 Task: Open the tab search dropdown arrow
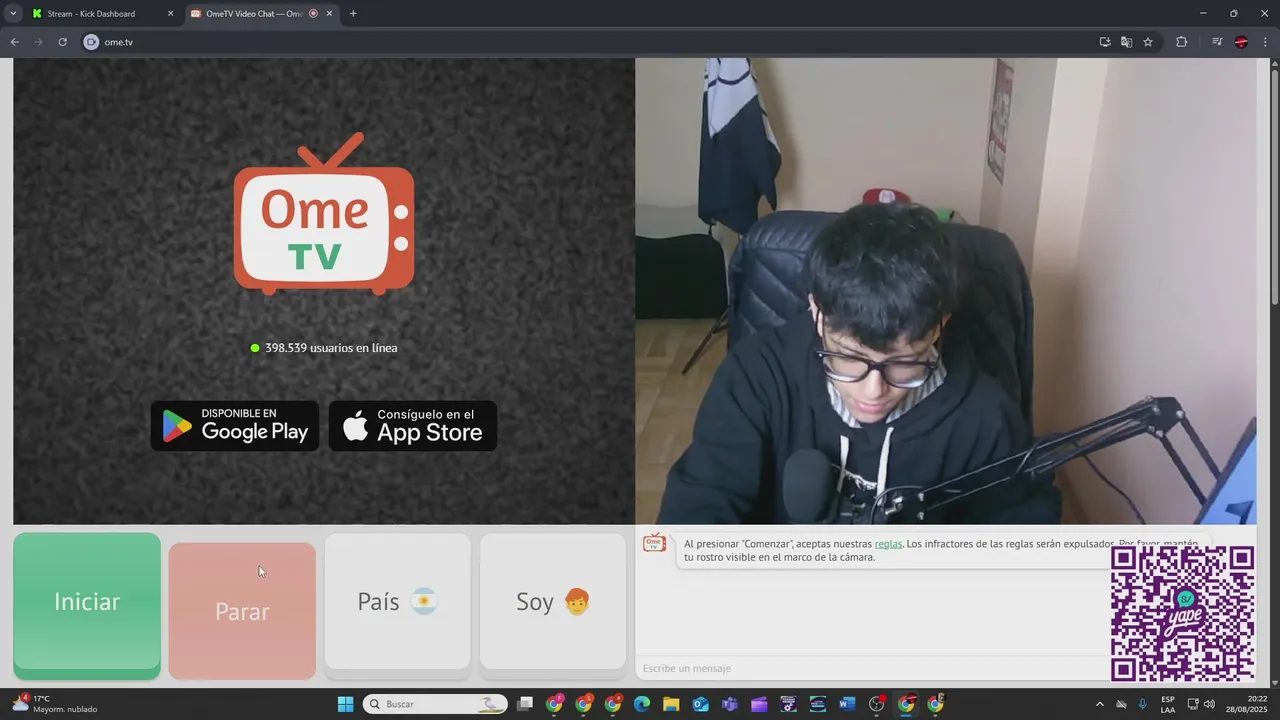point(13,14)
